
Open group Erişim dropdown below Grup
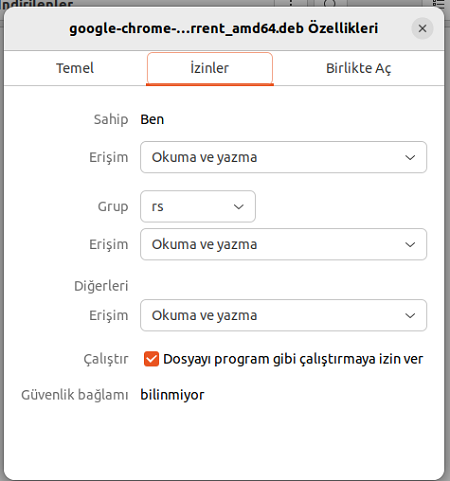pyautogui.click(x=283, y=244)
